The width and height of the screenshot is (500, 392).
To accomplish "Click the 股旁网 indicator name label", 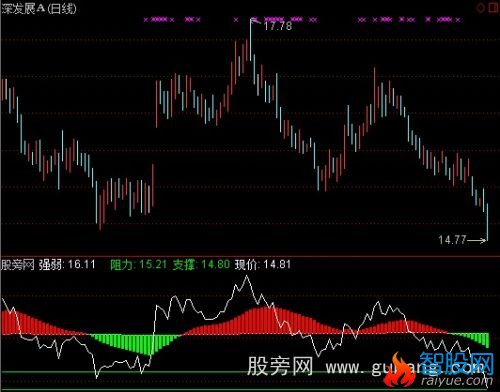I will tap(18, 265).
